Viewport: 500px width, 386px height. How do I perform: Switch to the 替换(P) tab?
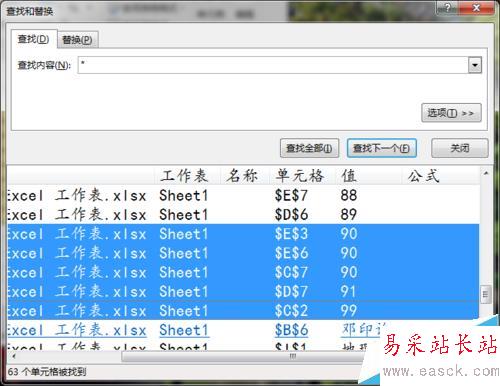77,40
